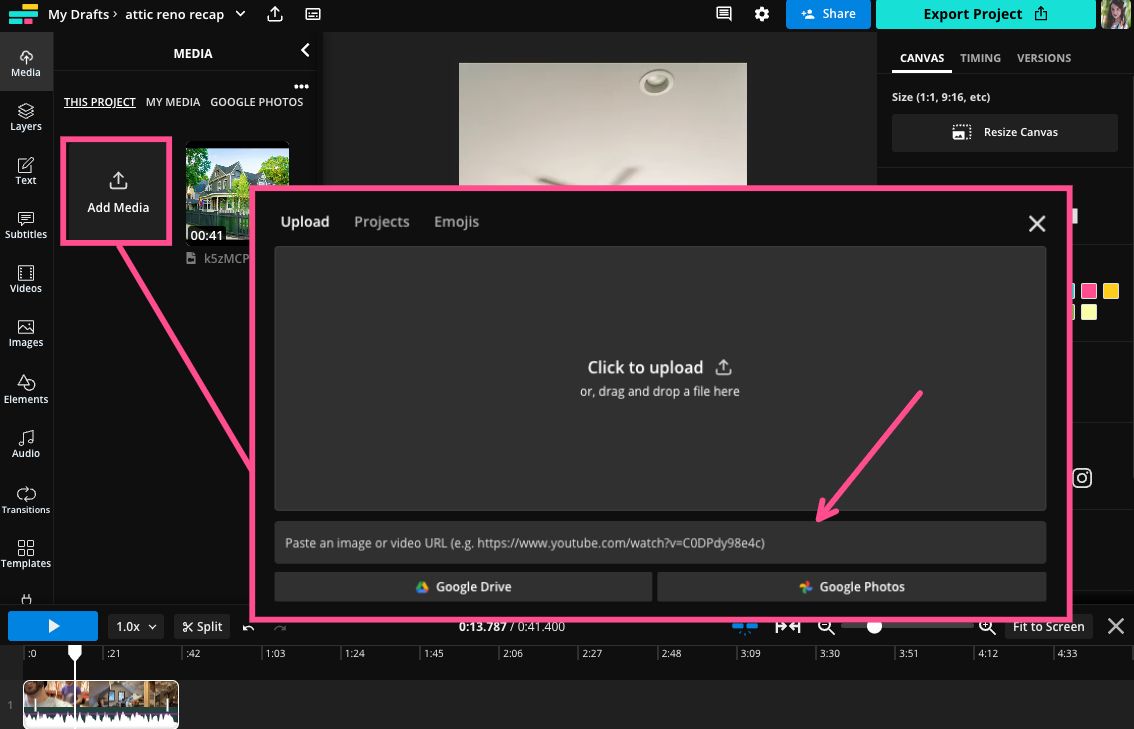Switch to the Projects tab

tap(381, 222)
